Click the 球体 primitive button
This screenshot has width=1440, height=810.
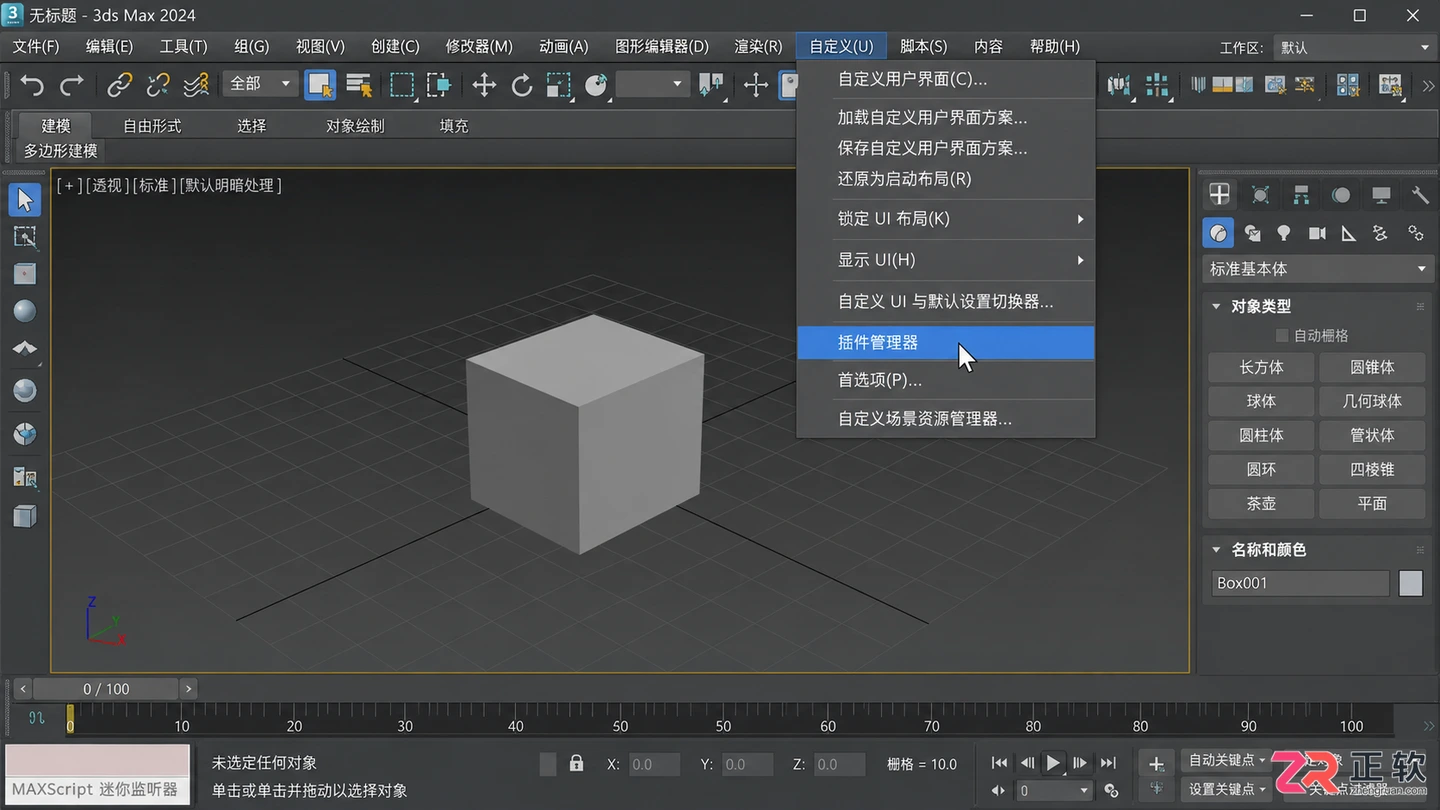pyautogui.click(x=1261, y=401)
